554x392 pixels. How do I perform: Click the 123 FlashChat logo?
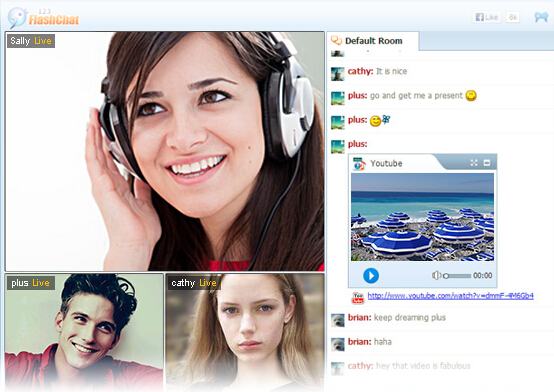43,18
